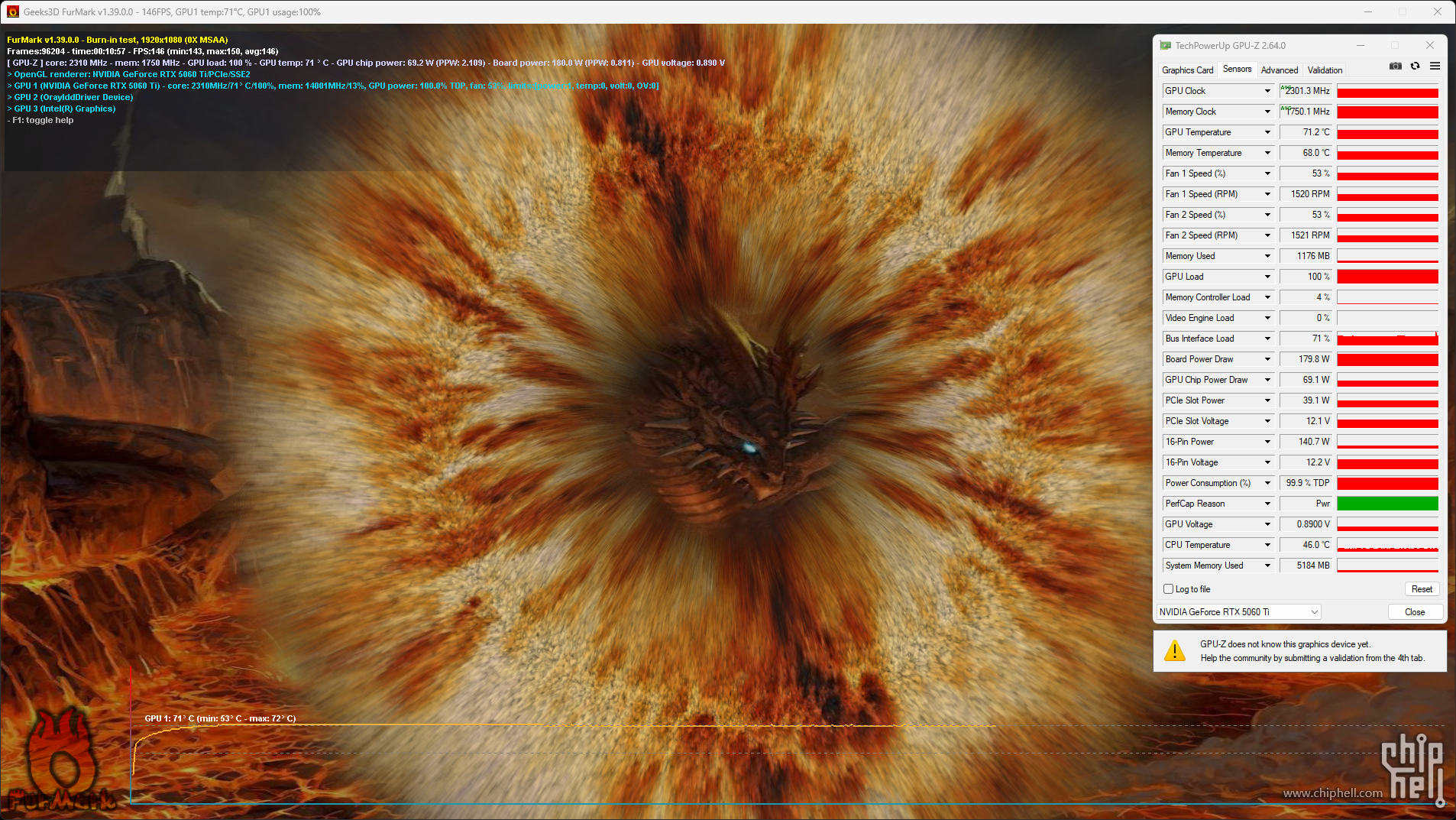Screen dimensions: 1456x820
Task: Expand the Memory Temperature sensor dropdown
Action: (x=1267, y=153)
